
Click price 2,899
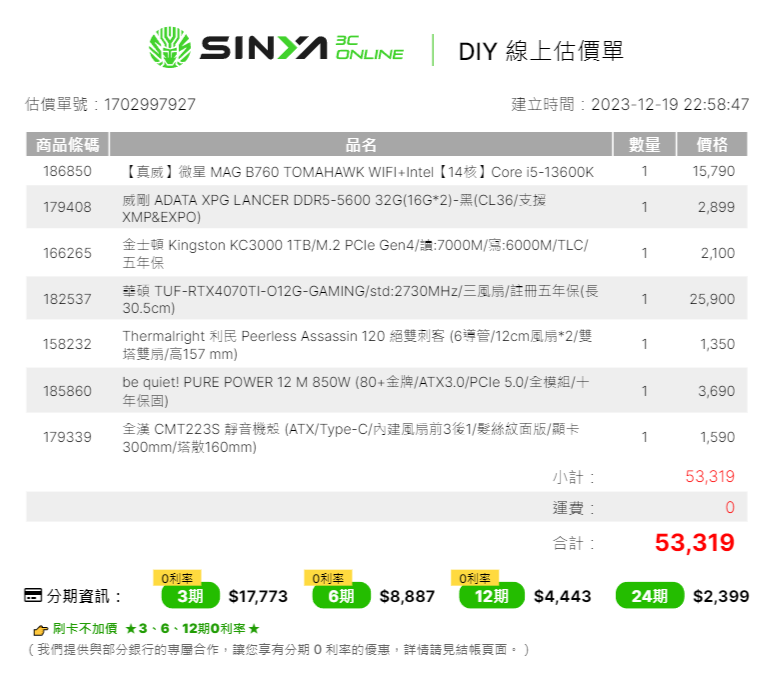[x=716, y=207]
